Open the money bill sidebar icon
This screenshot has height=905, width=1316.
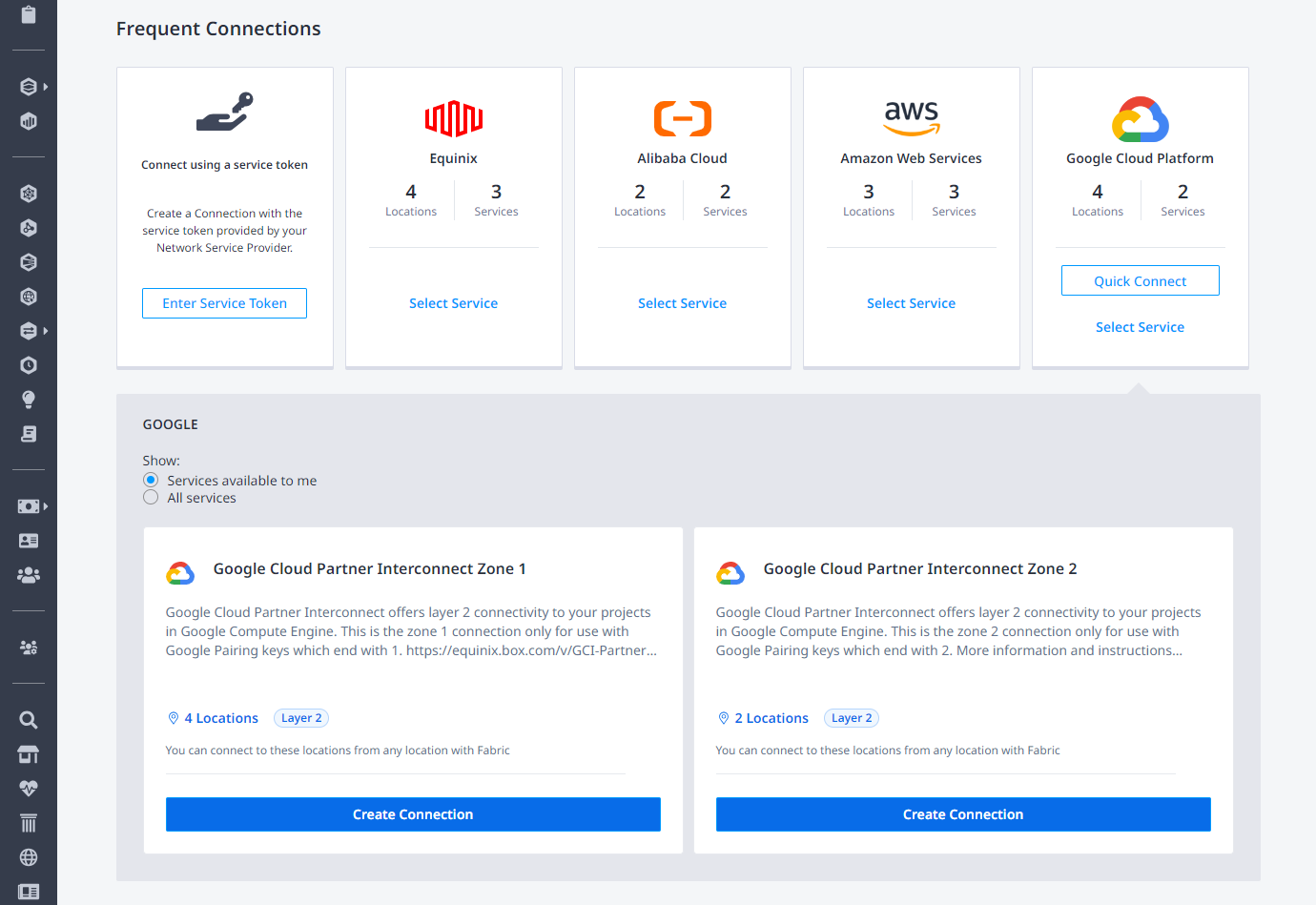tap(29, 506)
